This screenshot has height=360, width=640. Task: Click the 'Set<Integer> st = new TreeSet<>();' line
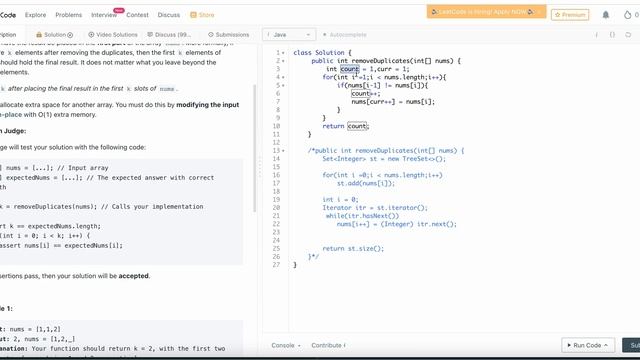pyautogui.click(x=384, y=159)
